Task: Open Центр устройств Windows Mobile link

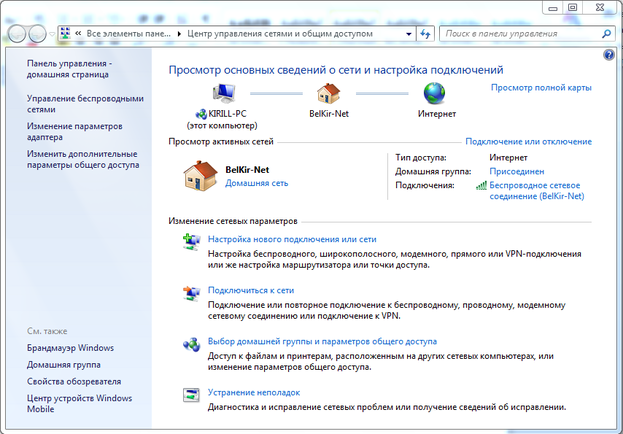Action: (79, 403)
